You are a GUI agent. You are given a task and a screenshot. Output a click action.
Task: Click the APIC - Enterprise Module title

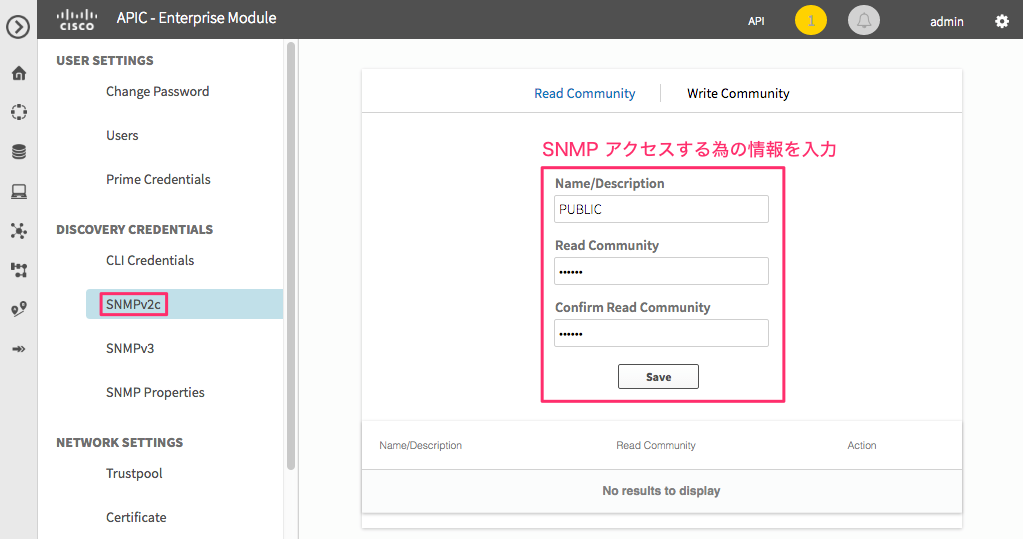[x=196, y=18]
